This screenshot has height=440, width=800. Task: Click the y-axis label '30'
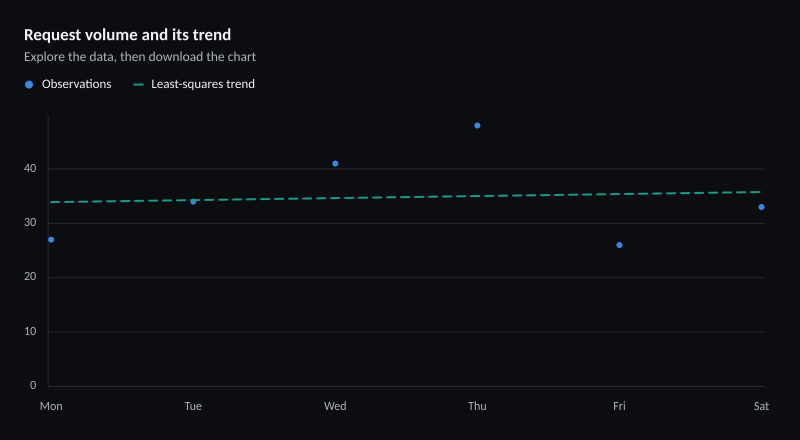pos(30,223)
